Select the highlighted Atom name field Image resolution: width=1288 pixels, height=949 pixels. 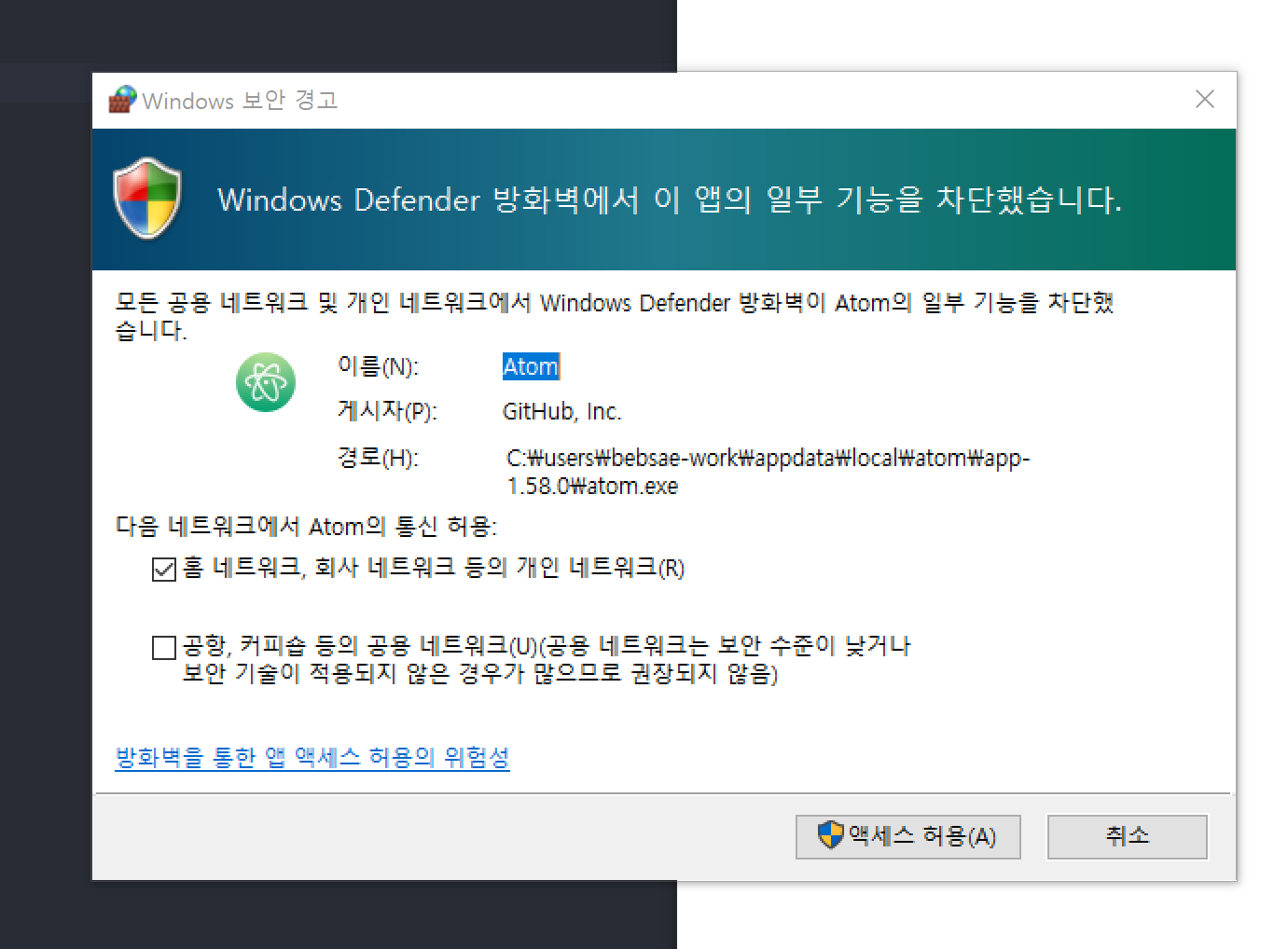531,366
